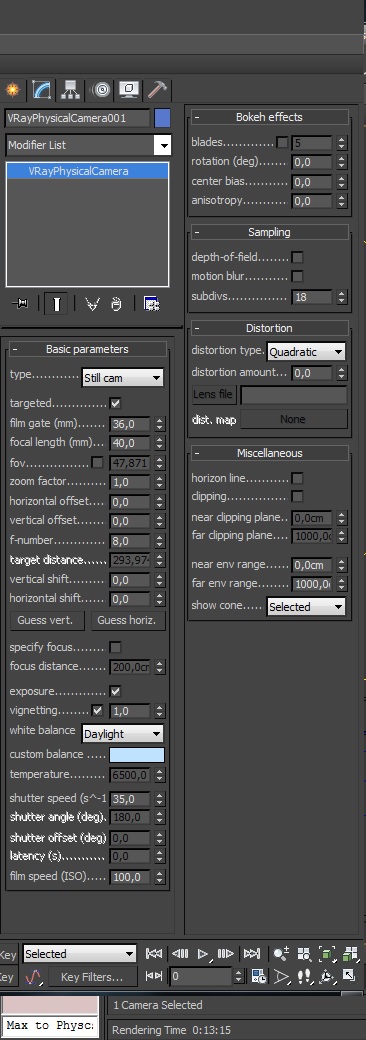Click Zoom Extents Selected icon
This screenshot has height=1040, width=366.
tap(327, 954)
